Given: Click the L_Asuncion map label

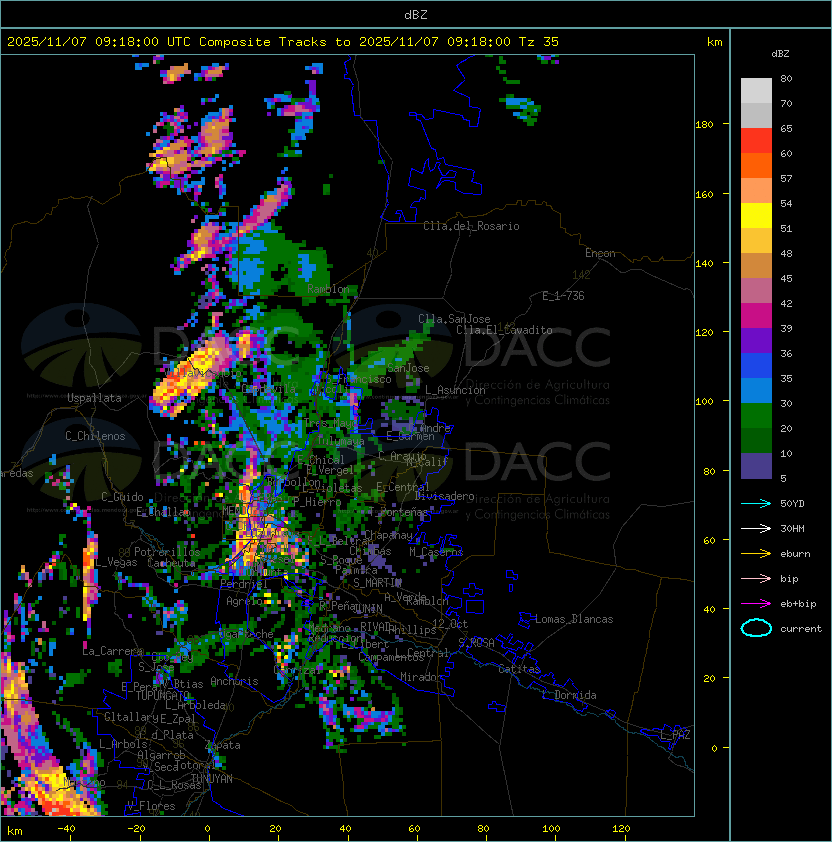Looking at the screenshot, I should click(x=455, y=390).
